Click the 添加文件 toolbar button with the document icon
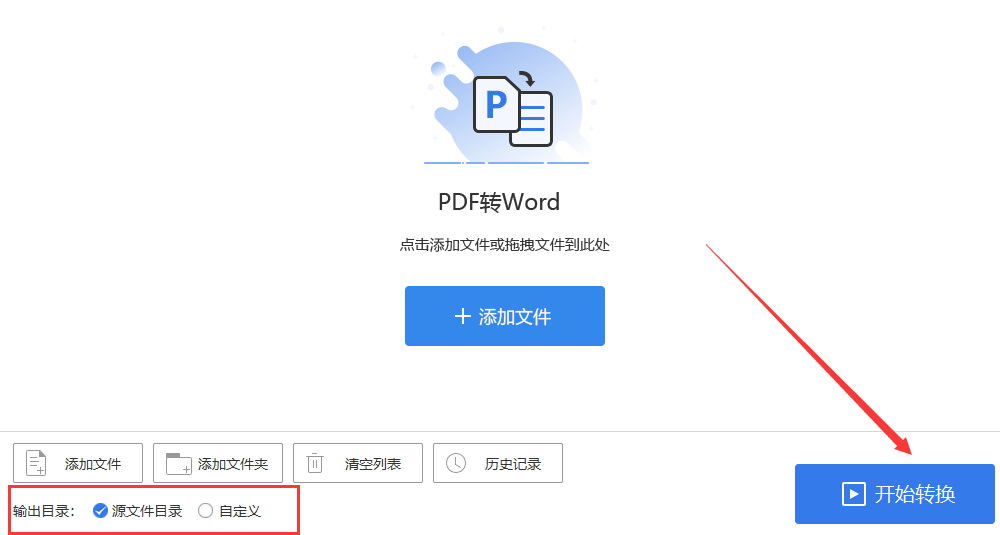Viewport: 1000px width, 535px height. 78,463
